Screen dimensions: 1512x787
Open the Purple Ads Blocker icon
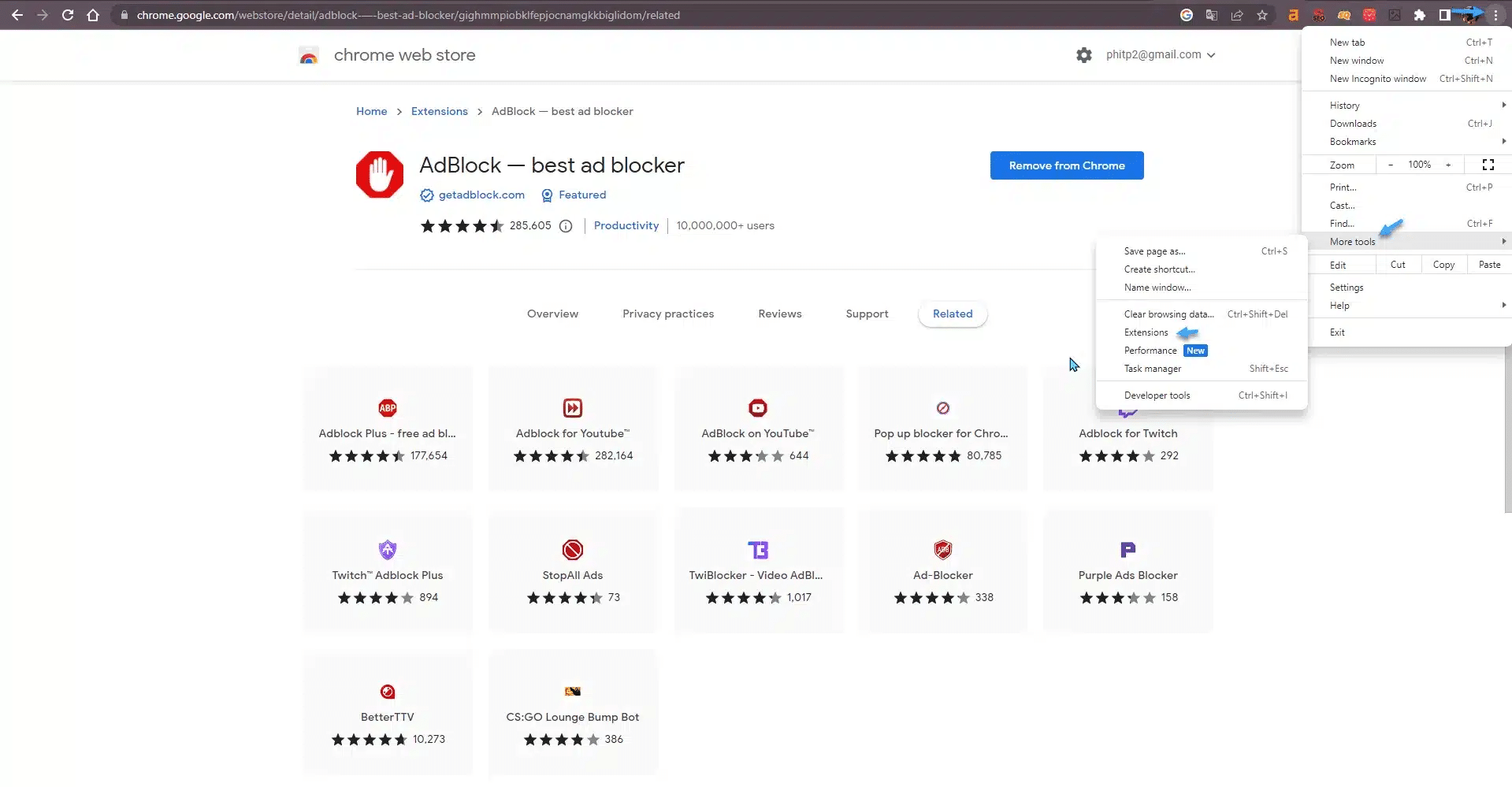tap(1128, 550)
